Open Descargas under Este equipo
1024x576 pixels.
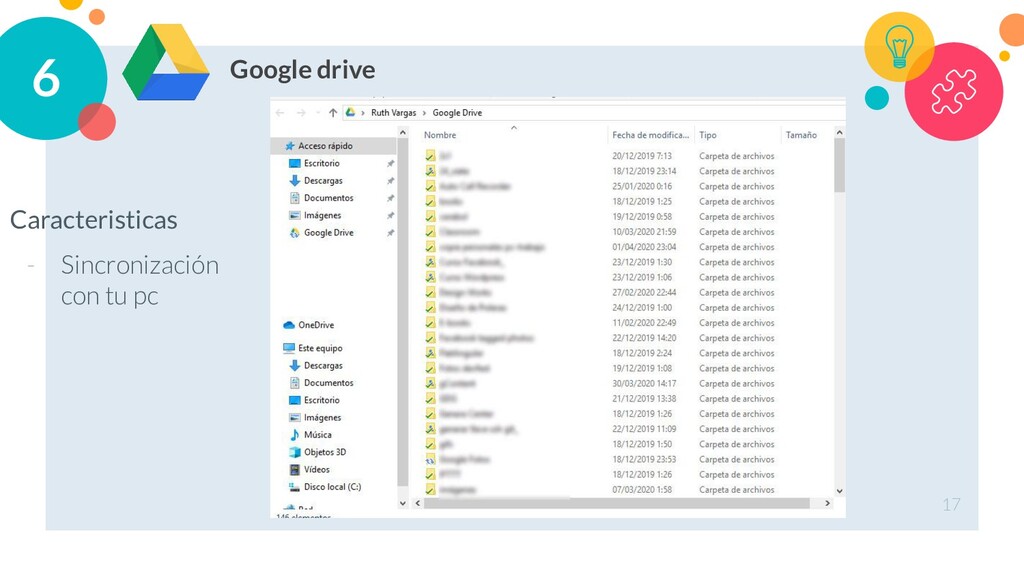(323, 366)
